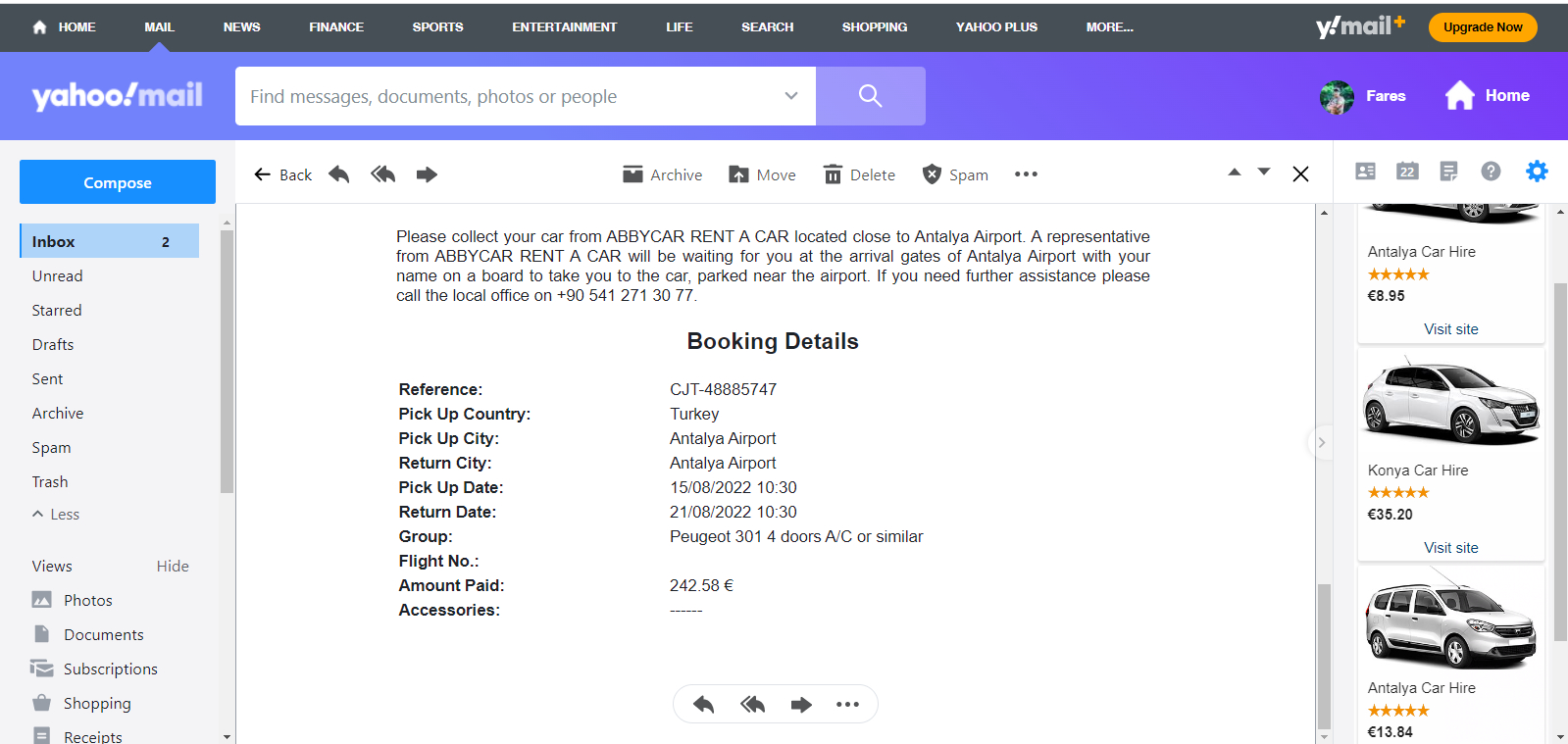Image resolution: width=1568 pixels, height=744 pixels.
Task: Select the NEWS top navigation item
Action: tap(242, 27)
